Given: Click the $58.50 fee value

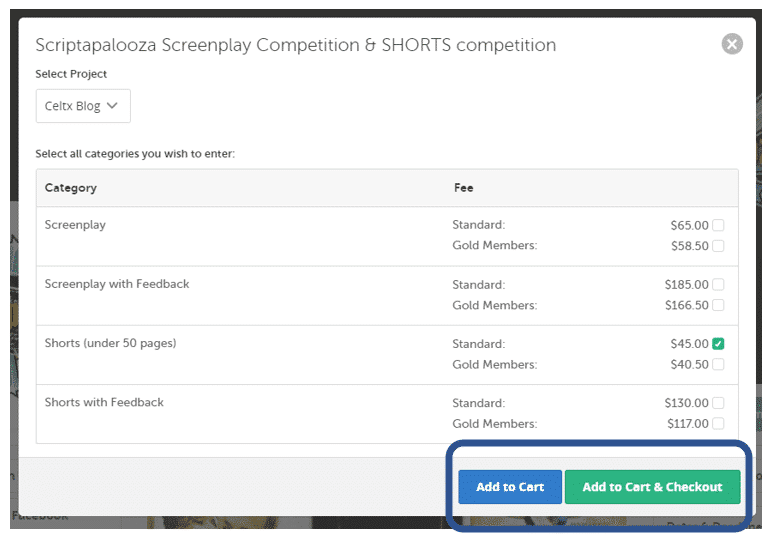Looking at the screenshot, I should pyautogui.click(x=689, y=246).
